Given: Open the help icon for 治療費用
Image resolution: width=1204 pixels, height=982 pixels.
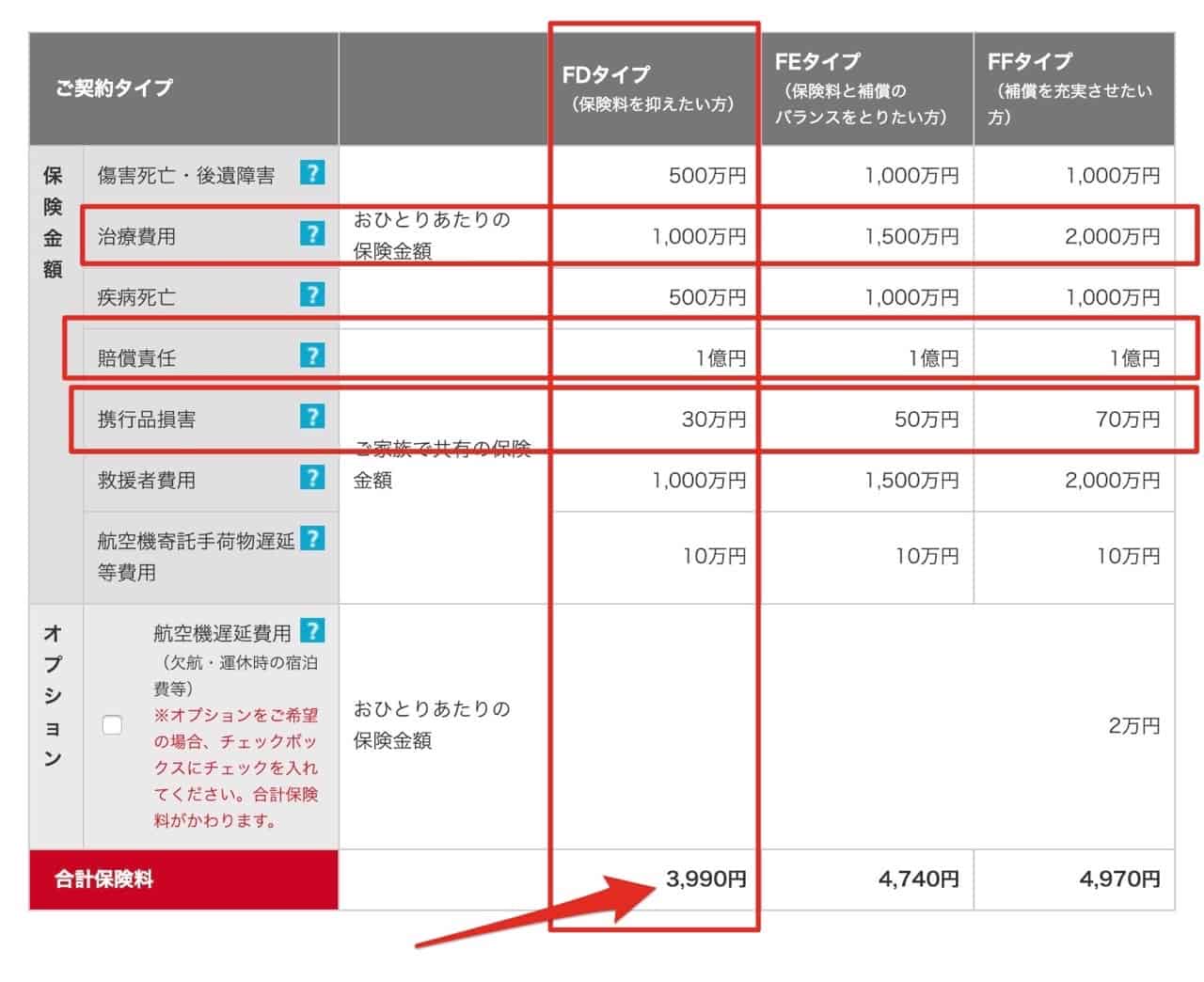Looking at the screenshot, I should point(311,233).
